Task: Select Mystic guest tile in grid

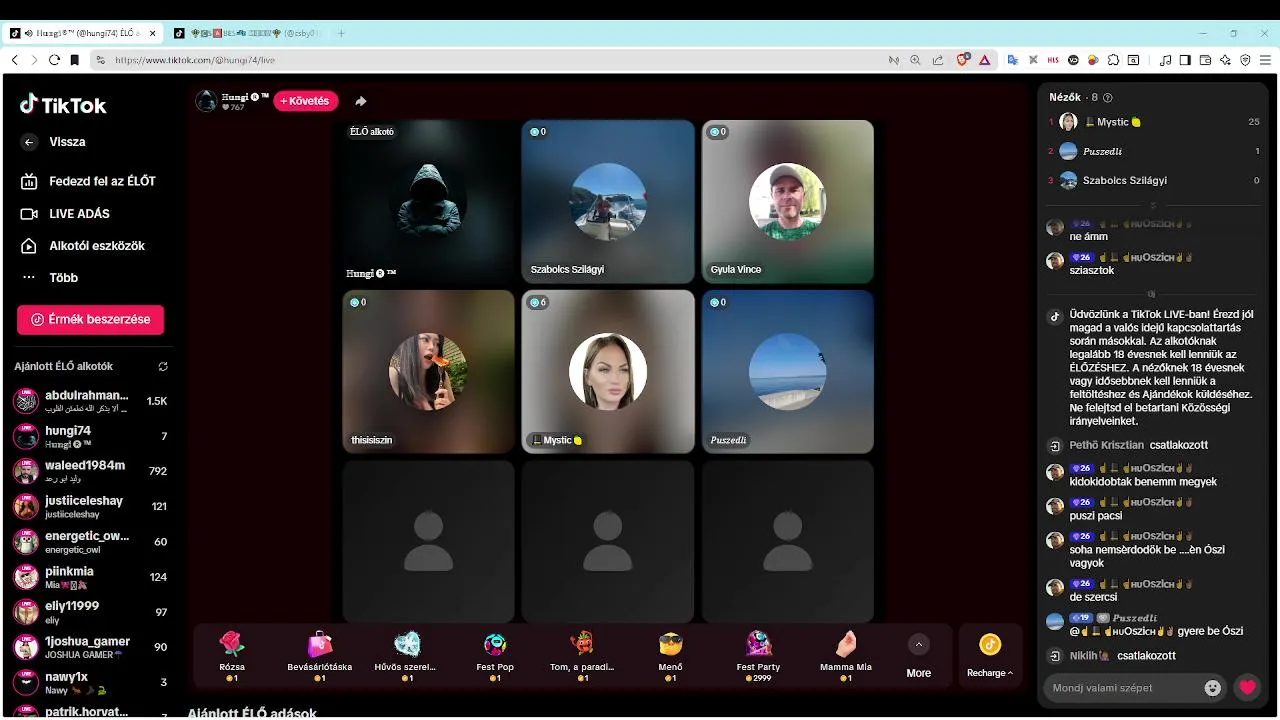Action: click(x=608, y=372)
